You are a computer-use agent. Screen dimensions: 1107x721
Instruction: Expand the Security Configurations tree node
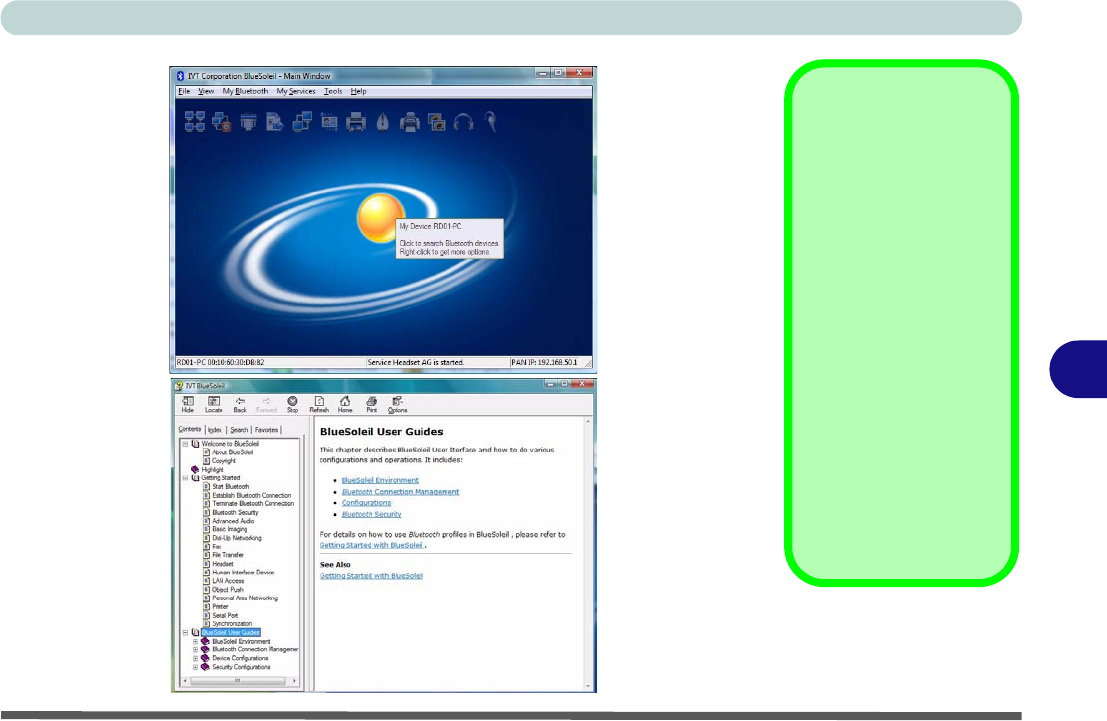click(x=196, y=667)
